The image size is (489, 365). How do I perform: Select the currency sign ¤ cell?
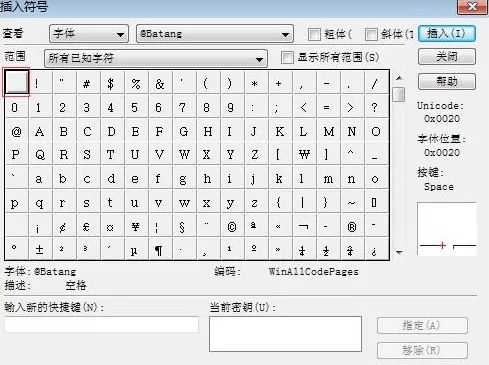(x=112, y=227)
